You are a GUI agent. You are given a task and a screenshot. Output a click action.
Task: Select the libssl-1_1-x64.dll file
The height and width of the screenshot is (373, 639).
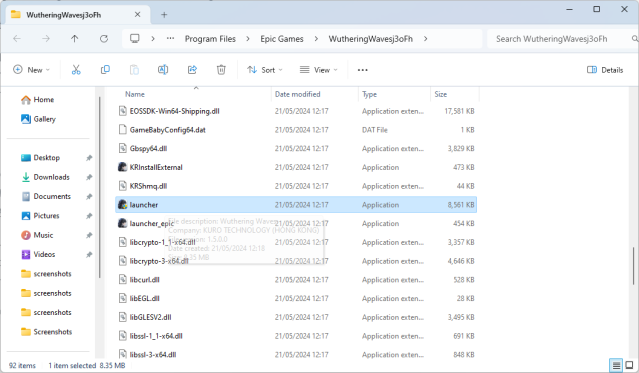click(x=296, y=336)
